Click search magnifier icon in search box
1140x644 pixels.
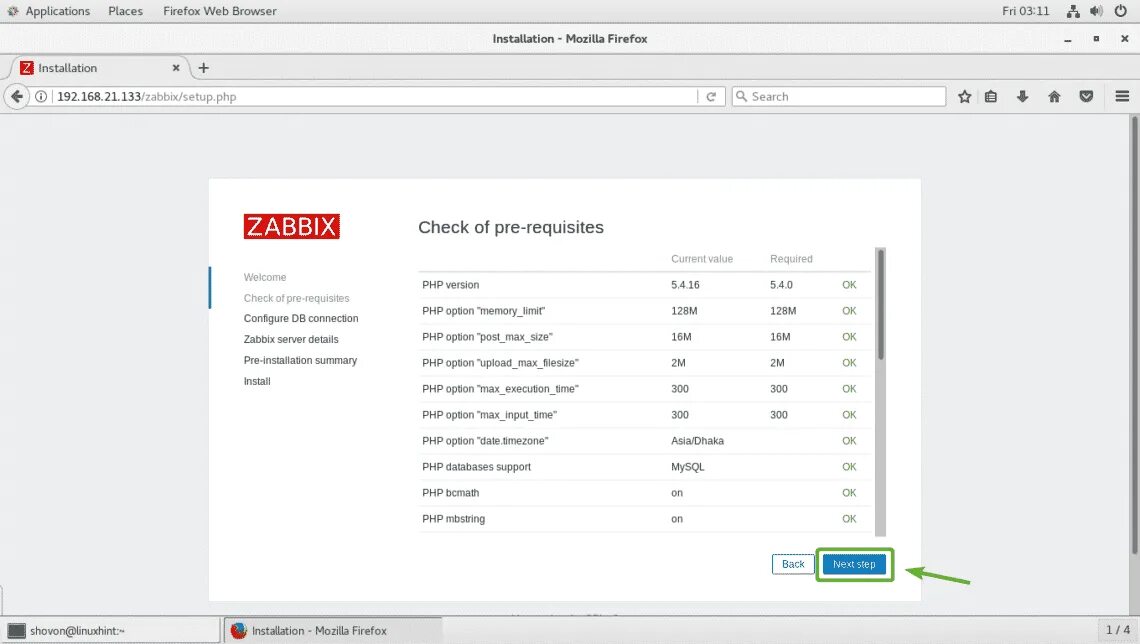tap(742, 96)
